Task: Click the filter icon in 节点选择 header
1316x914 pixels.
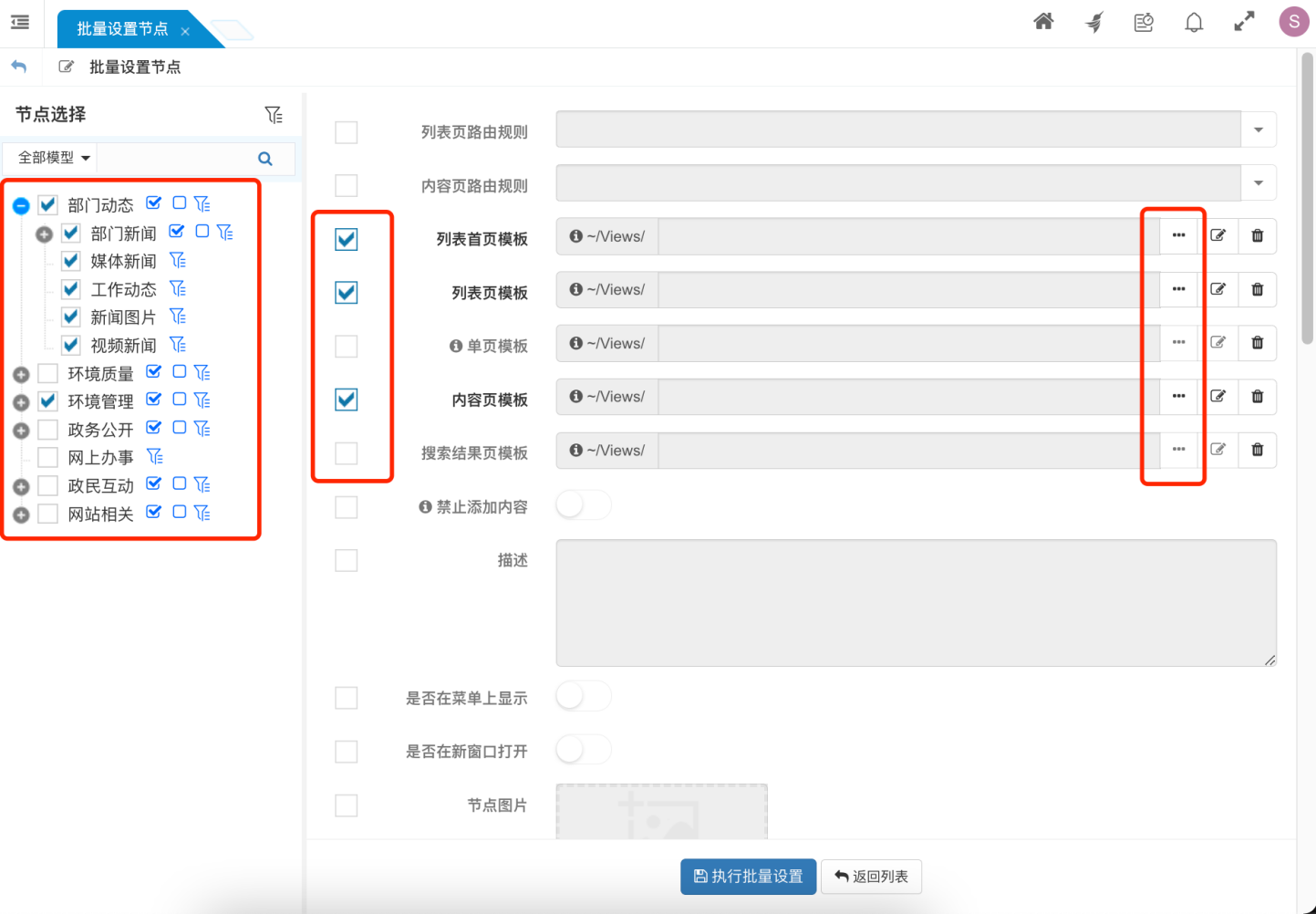Action: coord(273,114)
